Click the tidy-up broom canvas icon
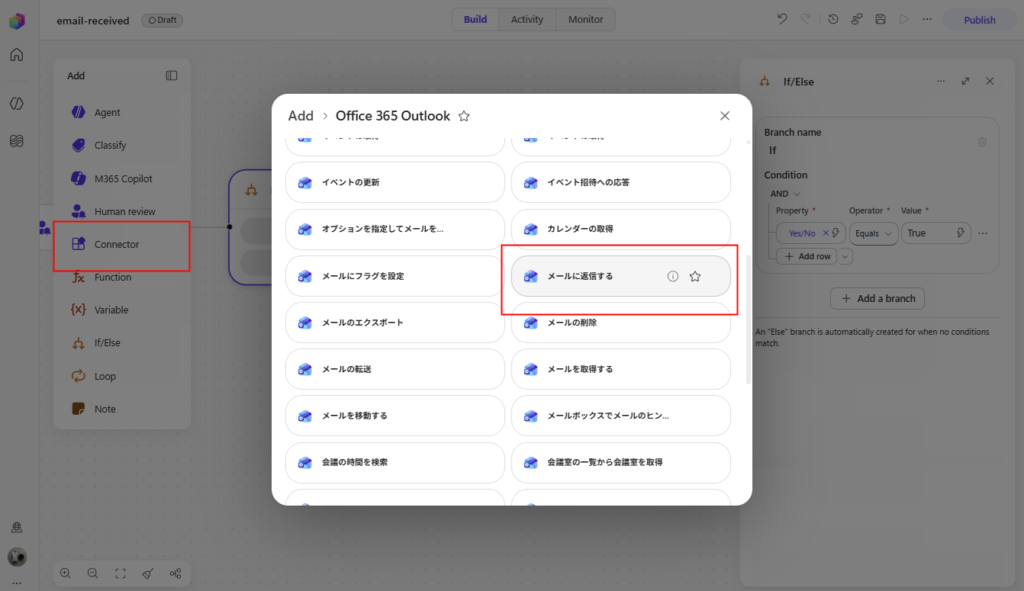The width and height of the screenshot is (1024, 591). tap(148, 573)
